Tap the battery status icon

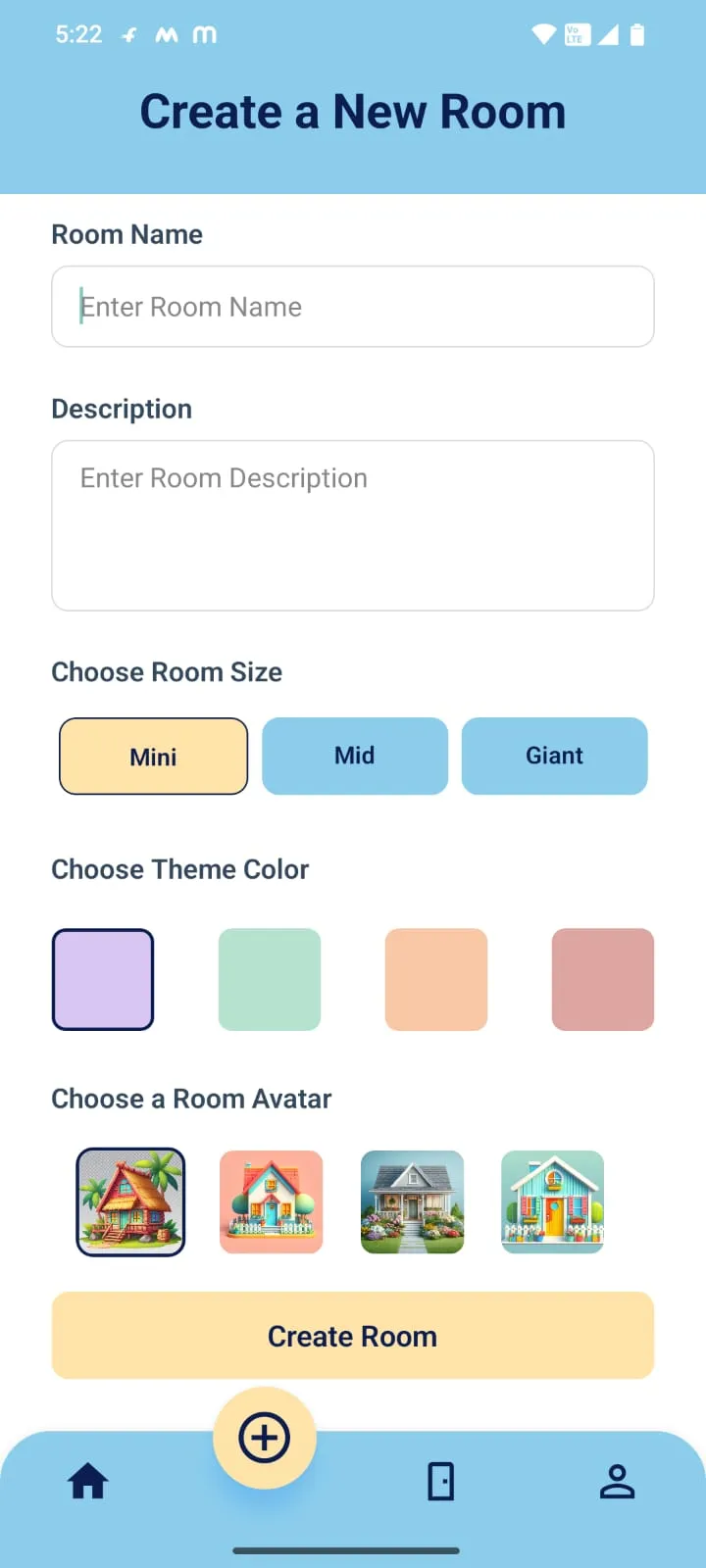637,35
